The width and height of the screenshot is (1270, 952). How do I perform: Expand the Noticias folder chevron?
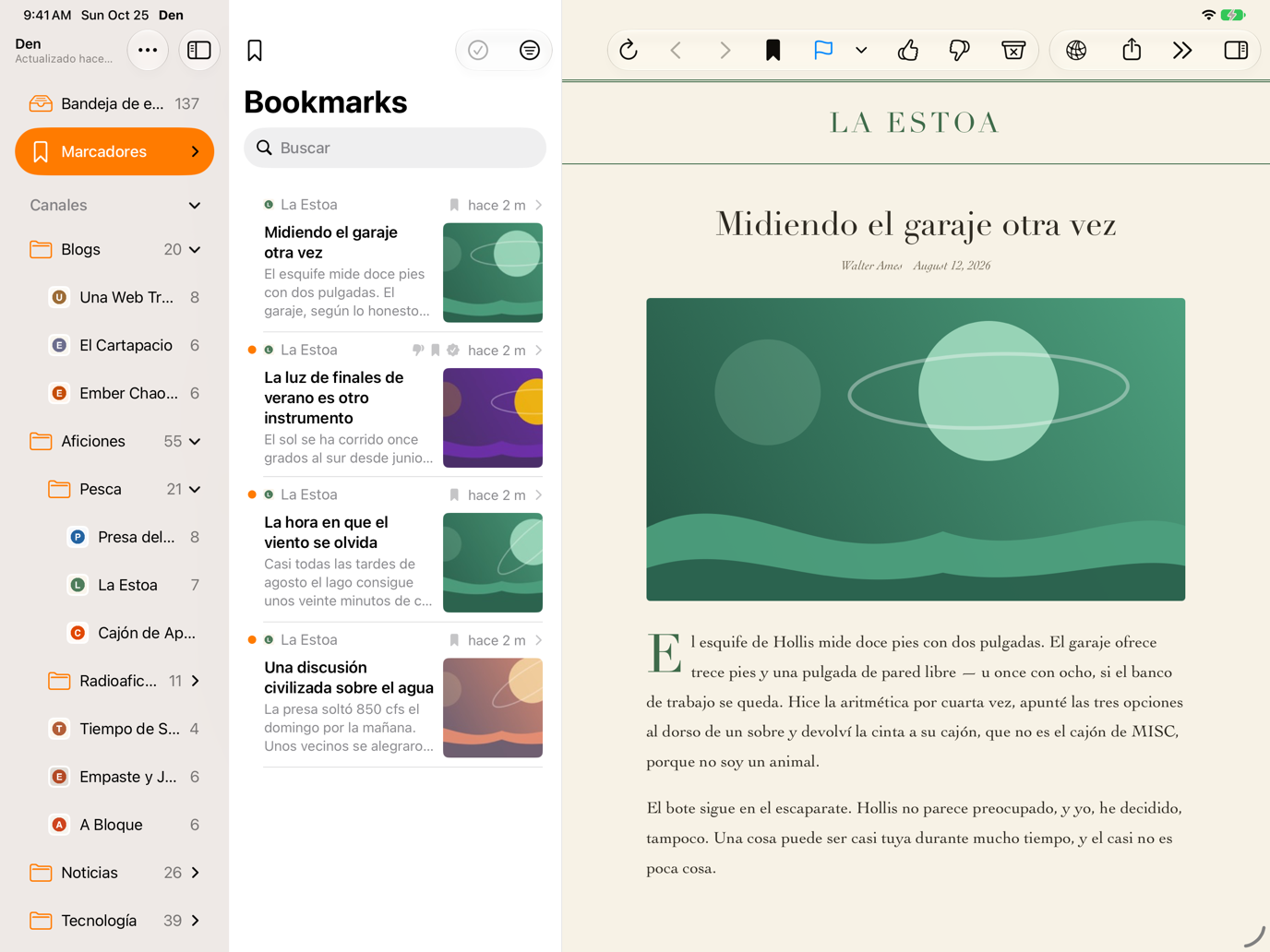[195, 873]
